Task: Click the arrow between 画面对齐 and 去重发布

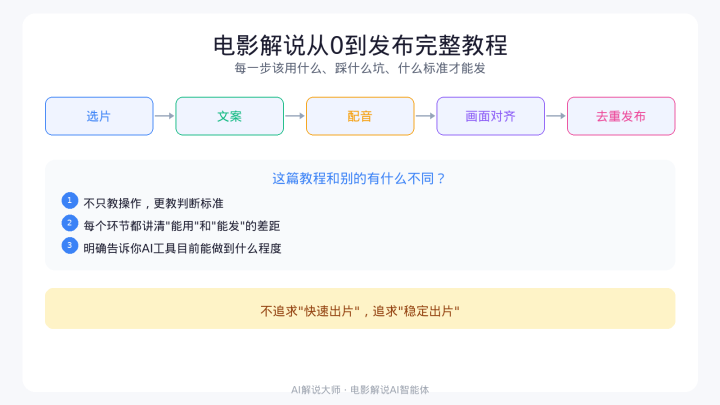Action: pos(556,116)
